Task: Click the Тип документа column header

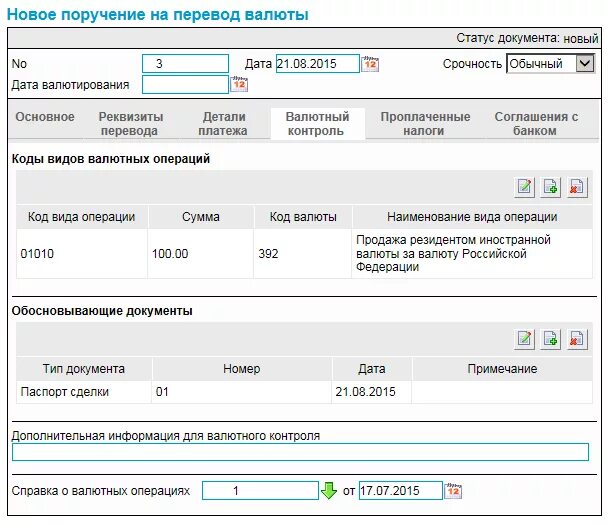Action: pos(84,369)
